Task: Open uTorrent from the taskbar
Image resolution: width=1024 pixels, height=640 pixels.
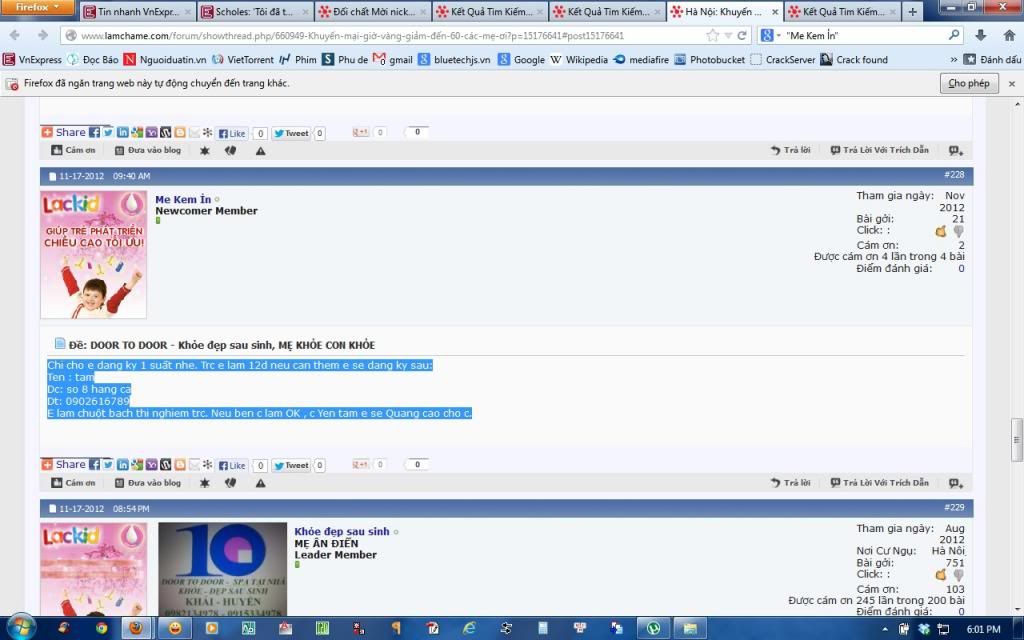Action: pyautogui.click(x=653, y=628)
